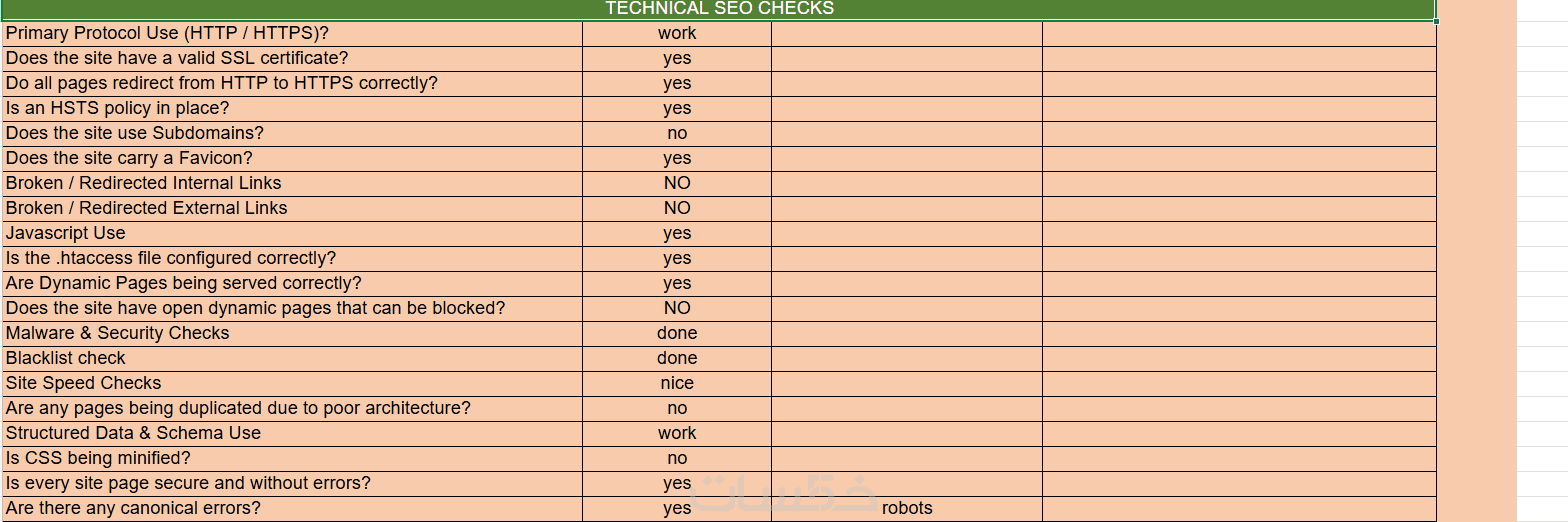Select the Favicon row's yes cell

pos(677,158)
